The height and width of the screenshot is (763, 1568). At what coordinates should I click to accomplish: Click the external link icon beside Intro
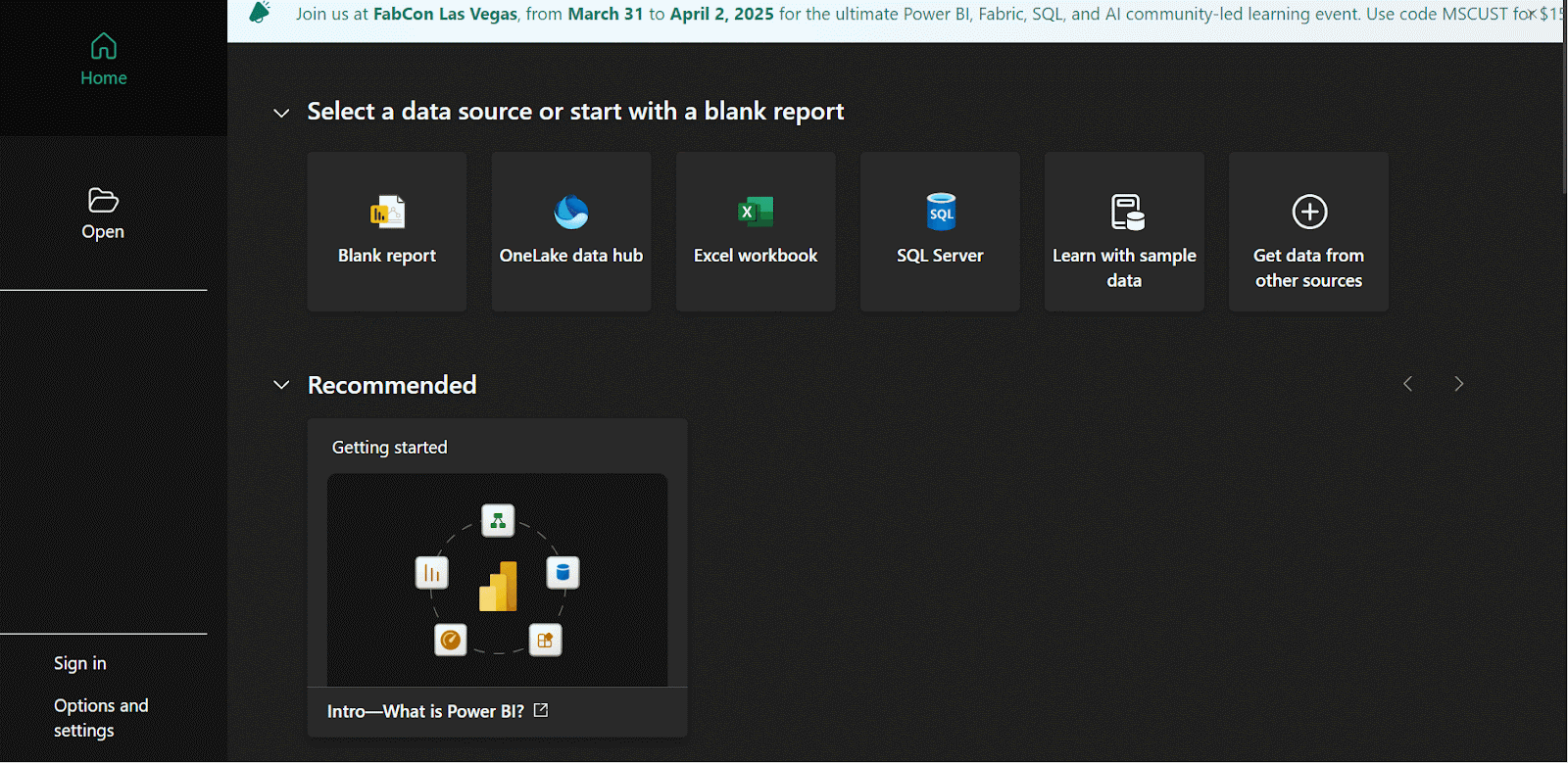tap(541, 710)
